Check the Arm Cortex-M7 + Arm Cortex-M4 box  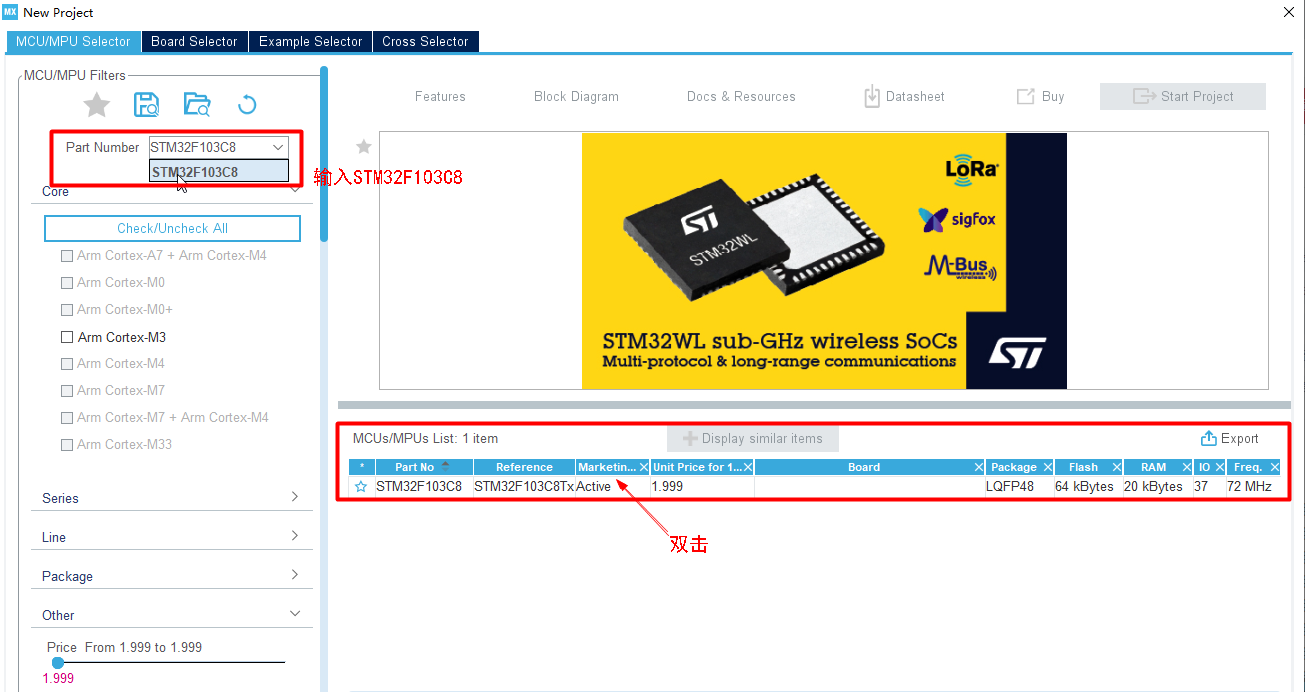point(67,418)
